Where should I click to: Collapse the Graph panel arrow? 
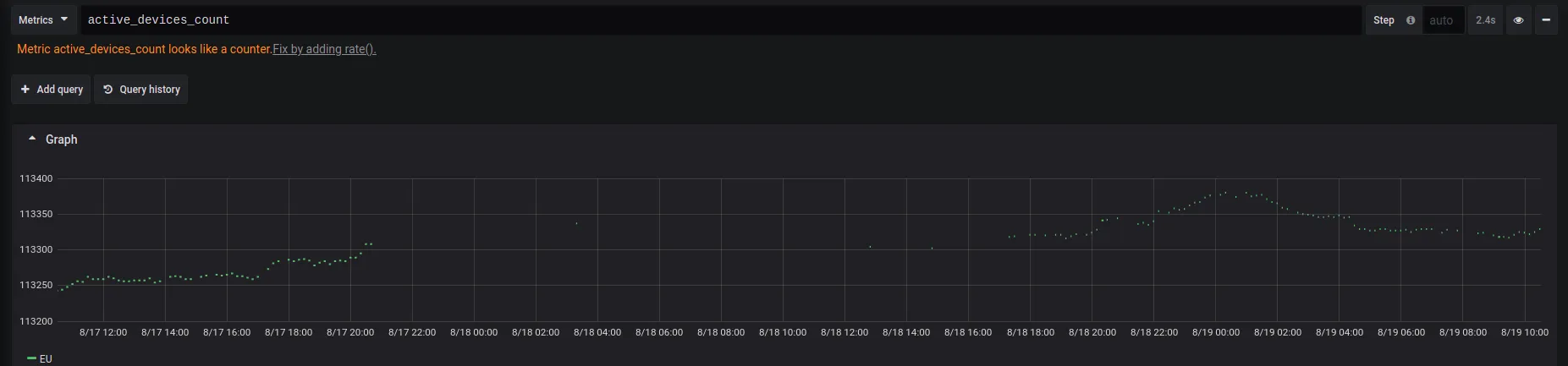pos(32,139)
